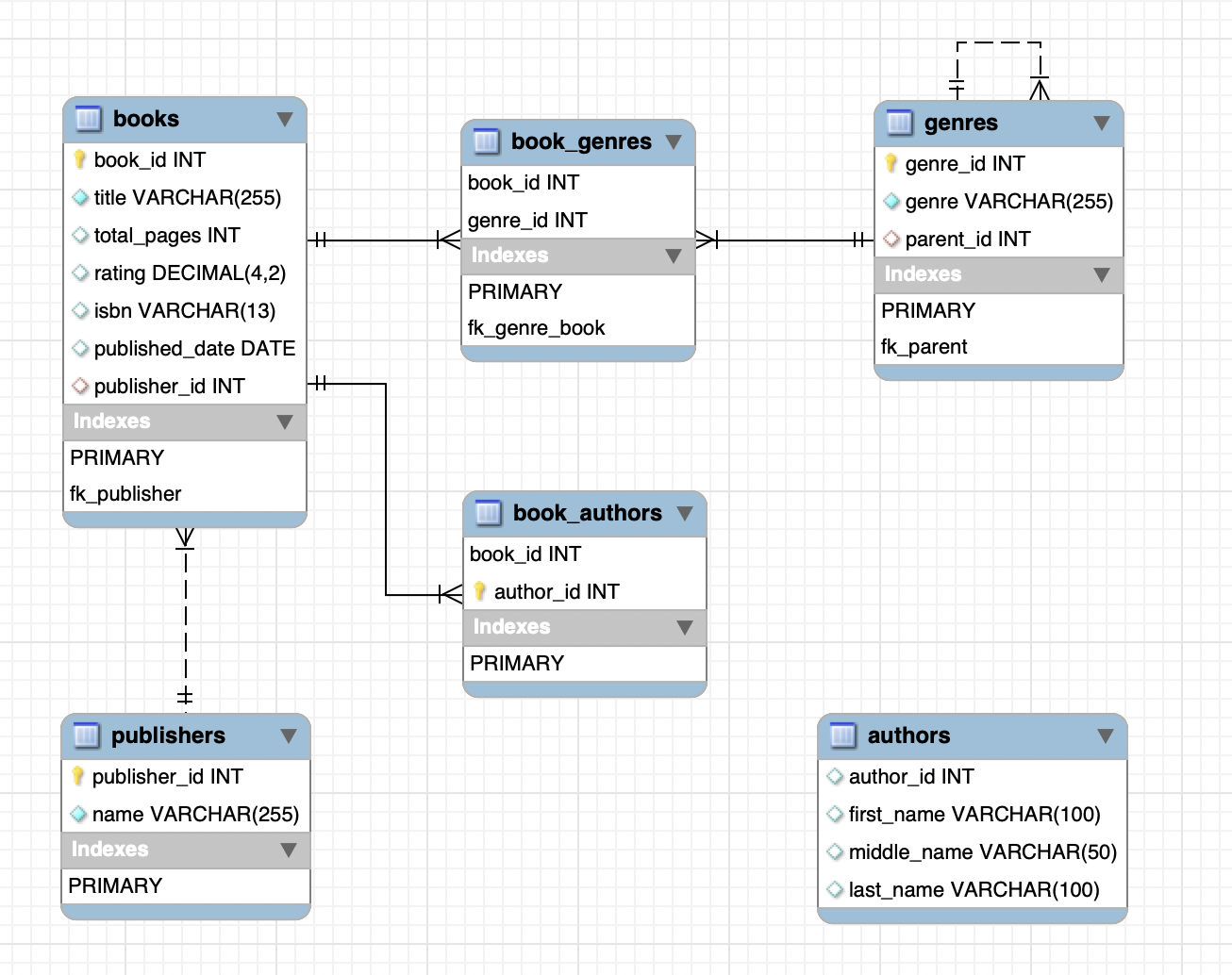The width and height of the screenshot is (1232, 975).
Task: Click the authors table icon
Action: pos(842,735)
